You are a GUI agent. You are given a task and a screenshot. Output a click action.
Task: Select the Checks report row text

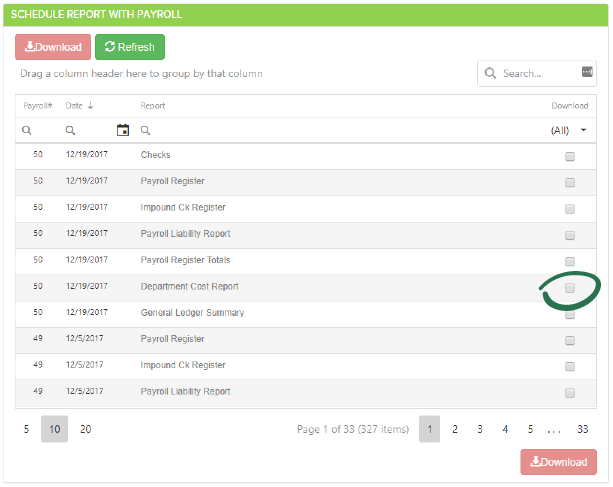(156, 155)
